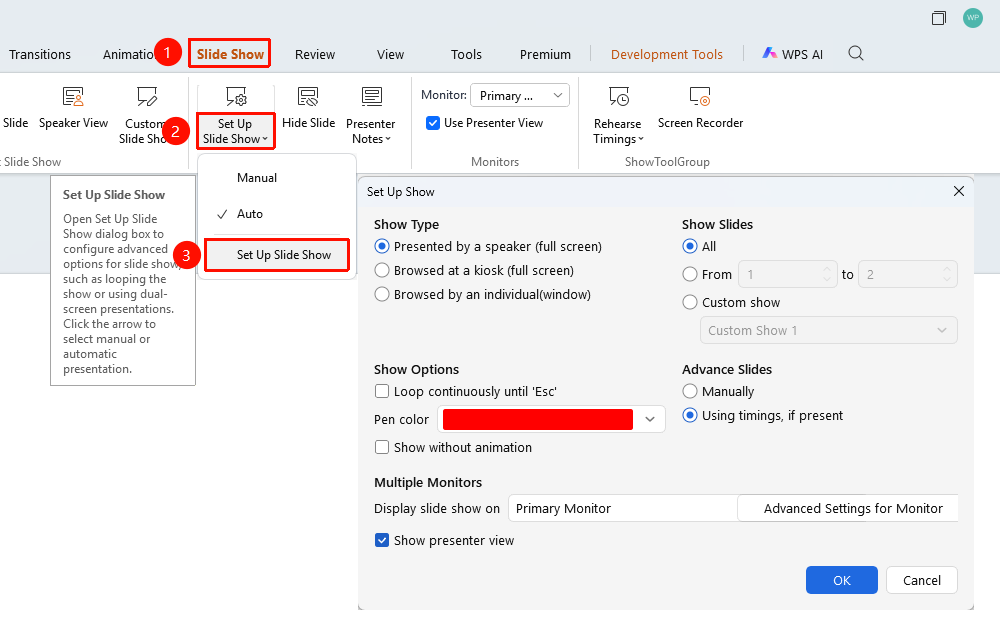The height and width of the screenshot is (634, 1000).
Task: Select Browsed at a kiosk option
Action: 382,270
